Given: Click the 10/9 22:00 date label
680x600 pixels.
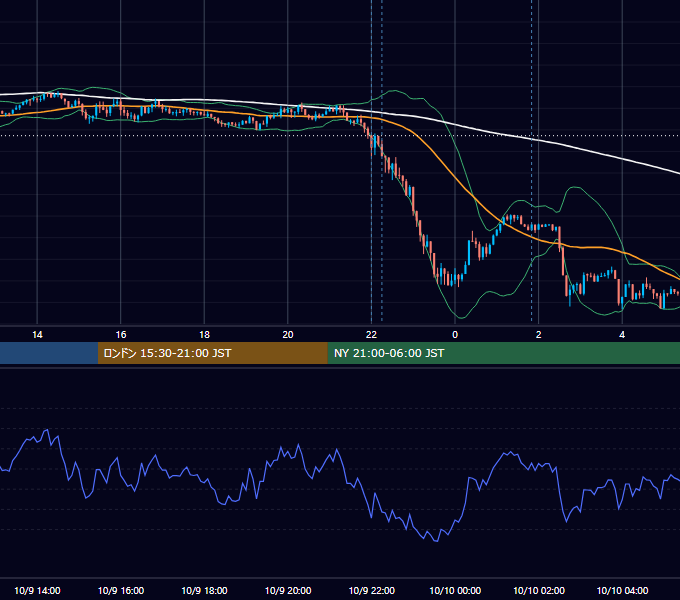Looking at the screenshot, I should coord(372,590).
